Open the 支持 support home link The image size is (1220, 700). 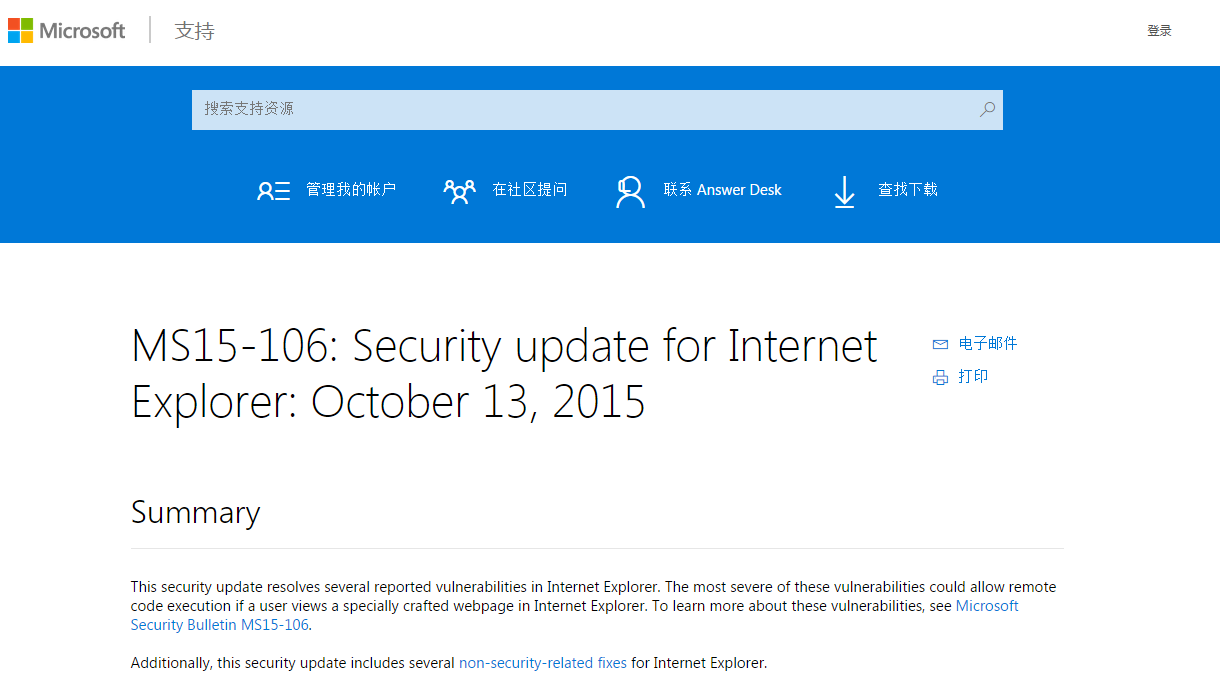195,30
